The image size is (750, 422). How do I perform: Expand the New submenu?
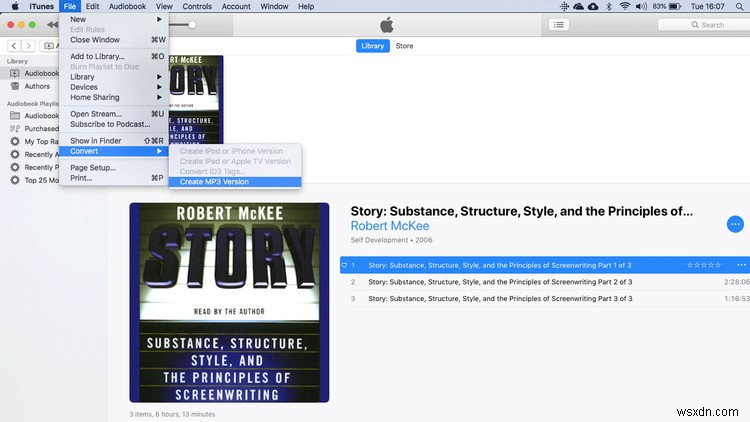[114, 19]
